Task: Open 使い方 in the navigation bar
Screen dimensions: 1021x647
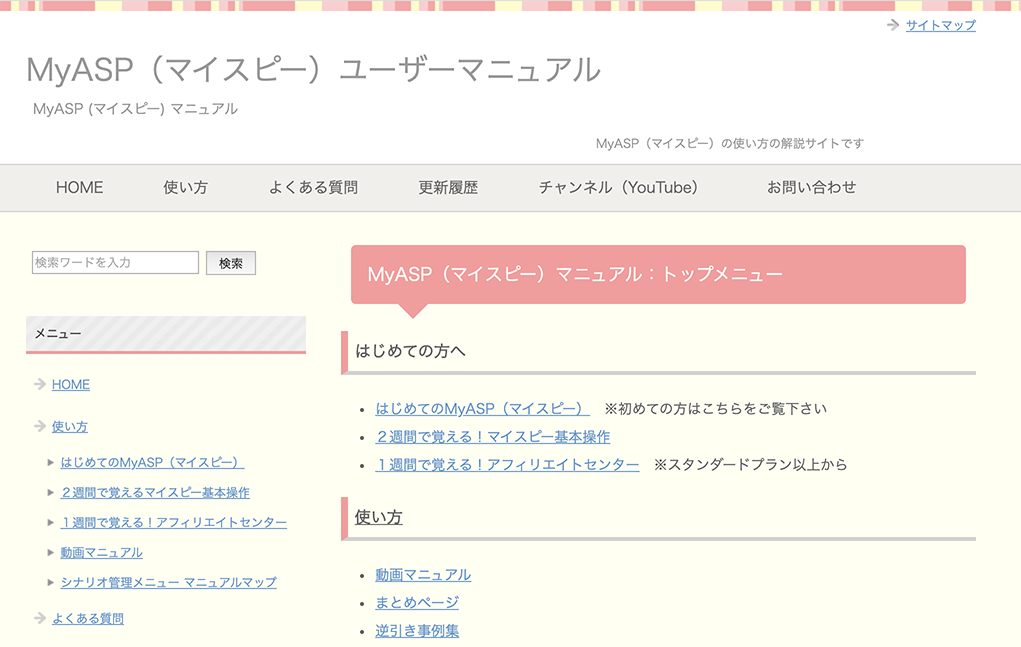Action: click(186, 187)
